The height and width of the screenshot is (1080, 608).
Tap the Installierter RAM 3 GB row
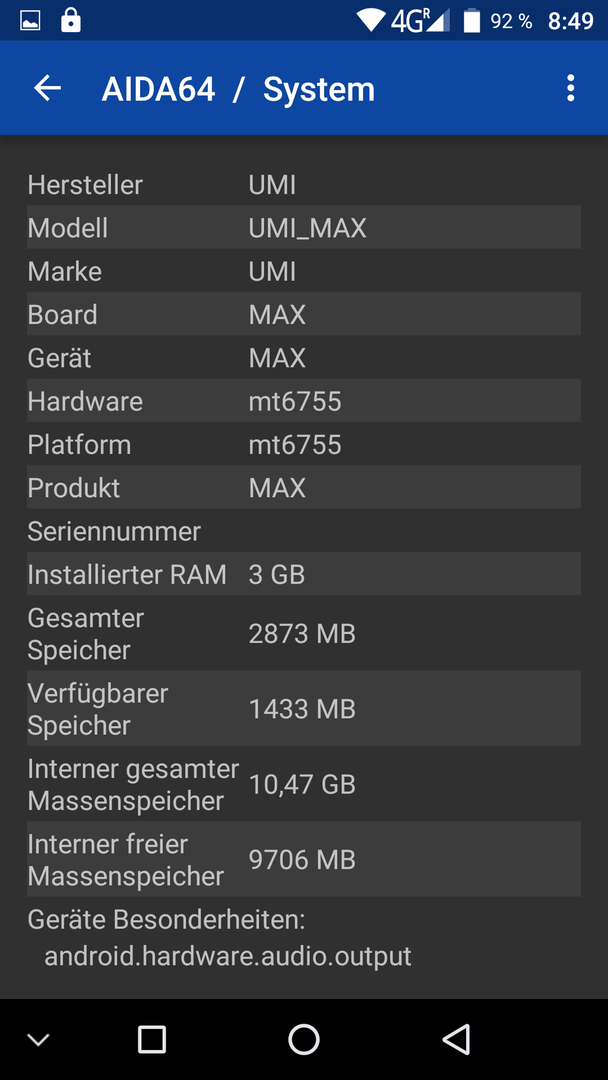pyautogui.click(x=304, y=574)
